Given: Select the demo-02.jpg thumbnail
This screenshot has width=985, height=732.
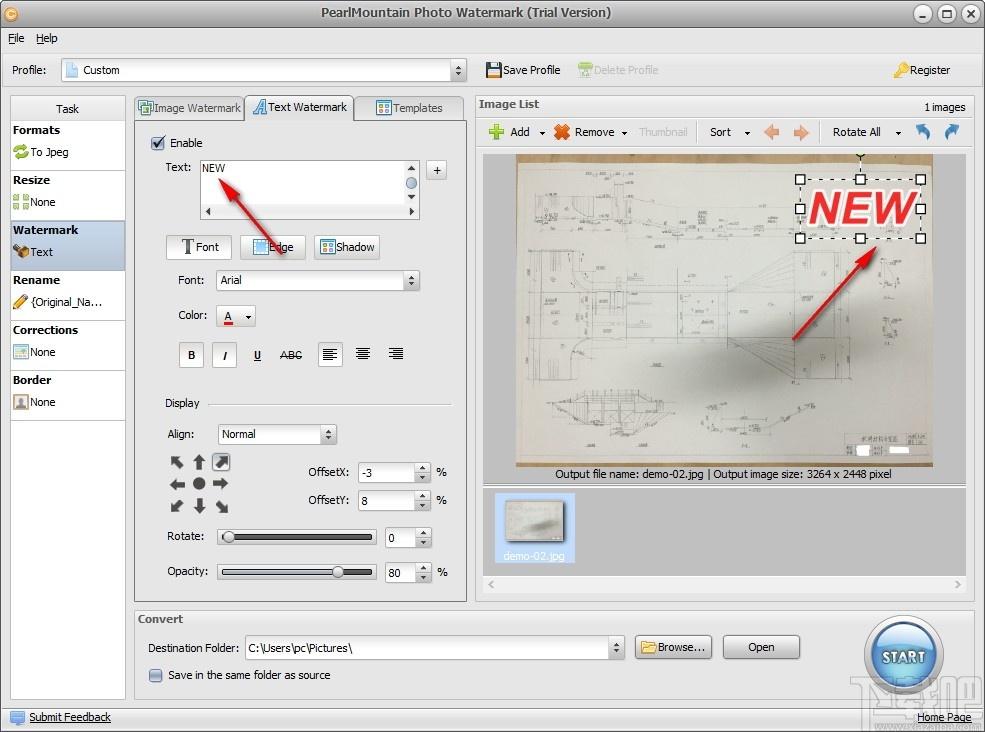Looking at the screenshot, I should click(534, 528).
